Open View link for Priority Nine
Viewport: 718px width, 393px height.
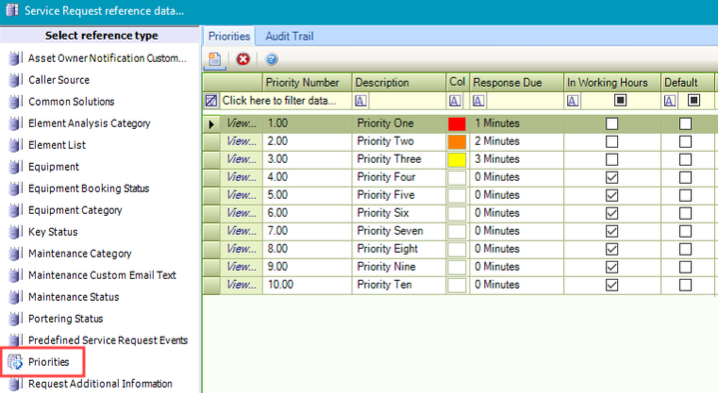[241, 267]
